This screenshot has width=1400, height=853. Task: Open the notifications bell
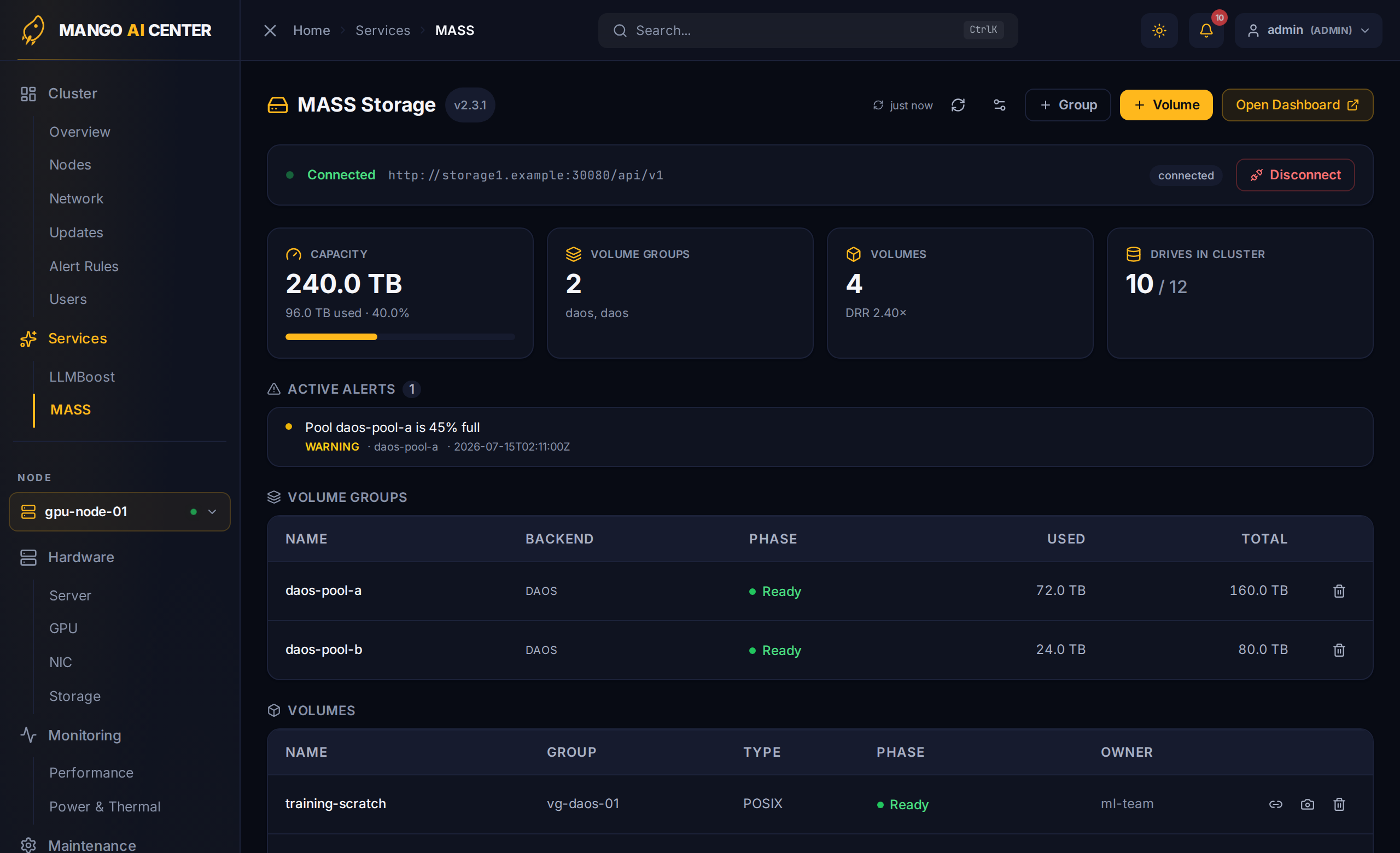(x=1206, y=31)
